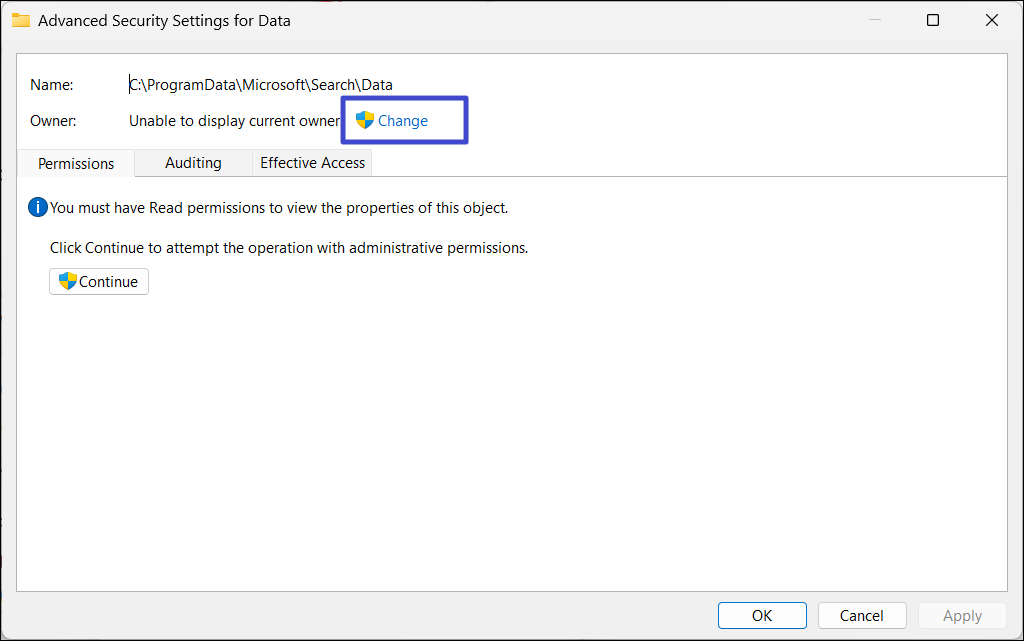The width and height of the screenshot is (1024, 641).
Task: Click the 'You must have Read permissions' message
Action: 279,208
